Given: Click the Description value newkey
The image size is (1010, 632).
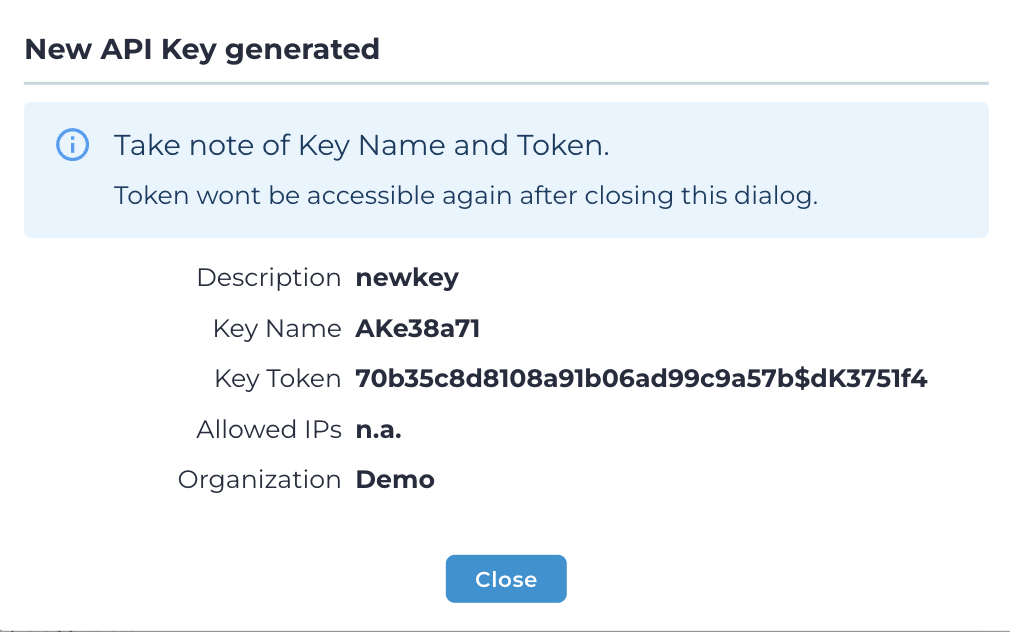Looking at the screenshot, I should pyautogui.click(x=407, y=277).
